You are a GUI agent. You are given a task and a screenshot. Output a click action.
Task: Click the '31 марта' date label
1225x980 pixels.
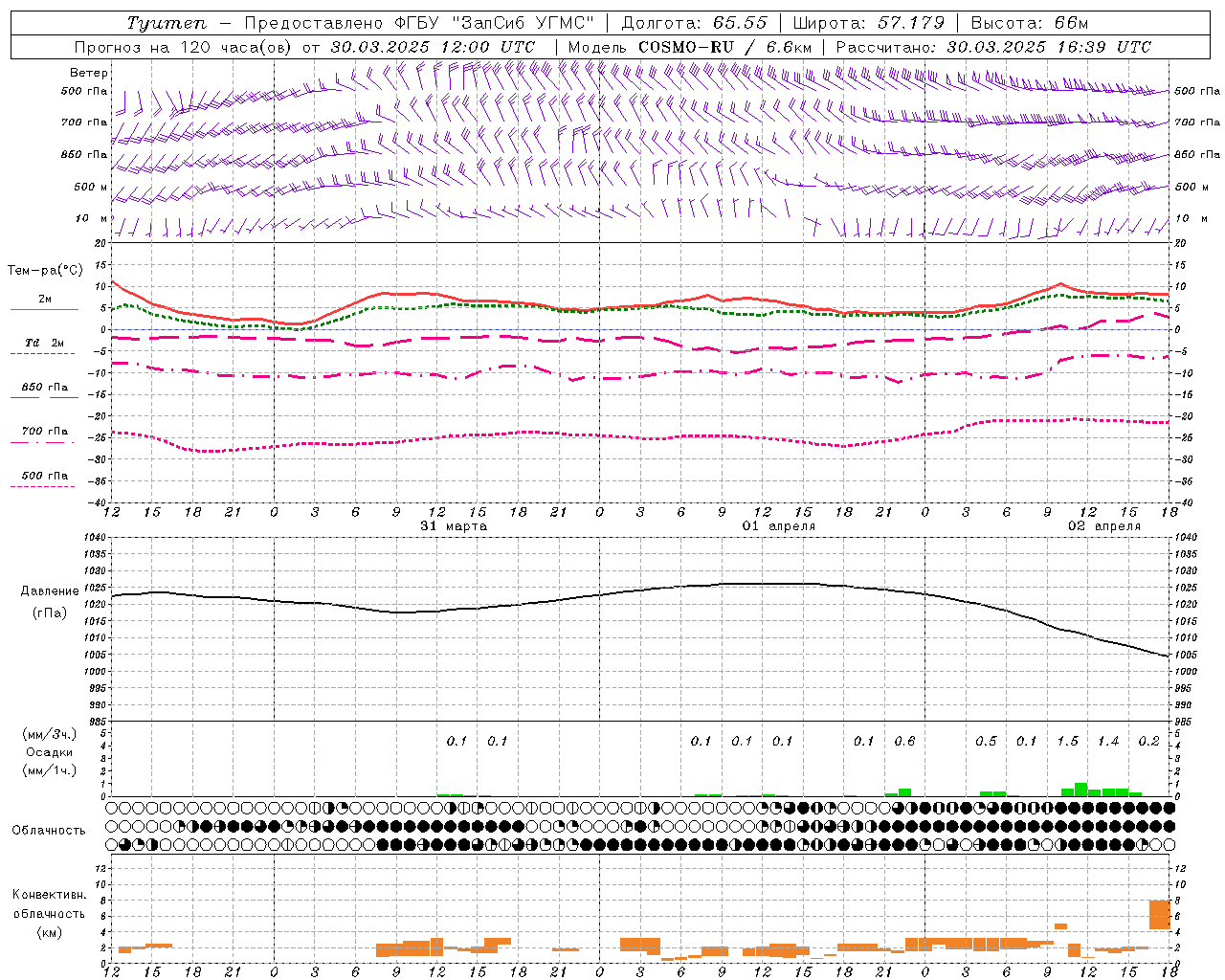[454, 526]
